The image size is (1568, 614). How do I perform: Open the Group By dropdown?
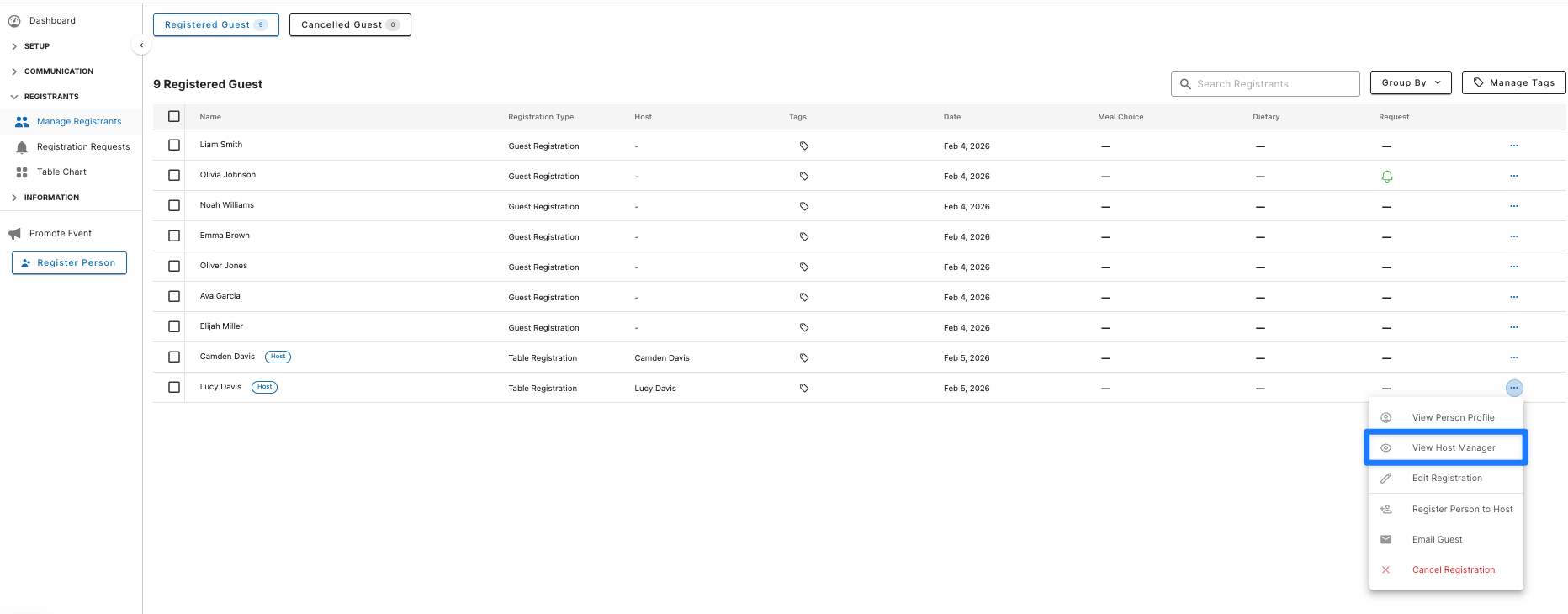point(1411,82)
